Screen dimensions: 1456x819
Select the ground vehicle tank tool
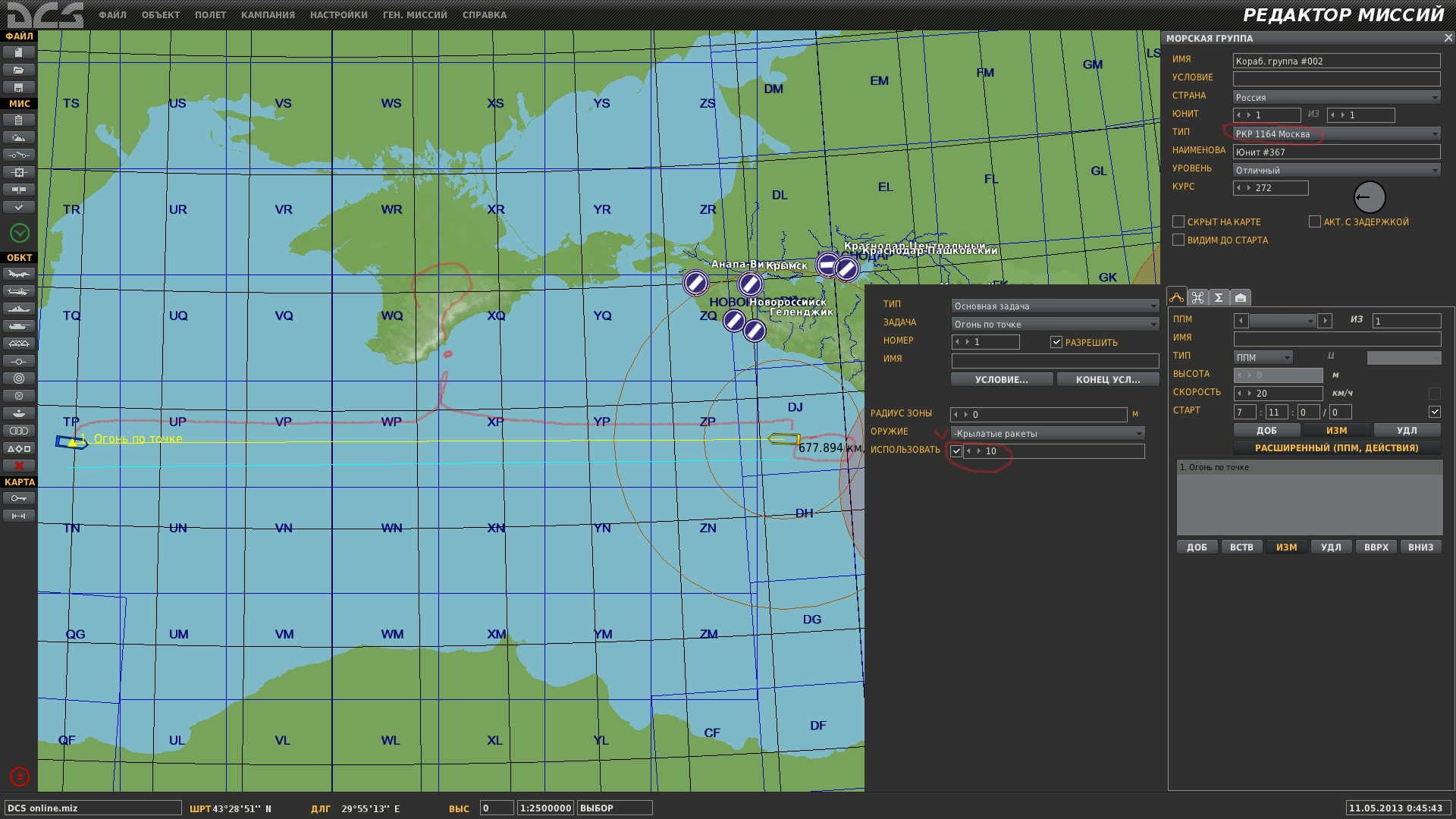click(19, 326)
